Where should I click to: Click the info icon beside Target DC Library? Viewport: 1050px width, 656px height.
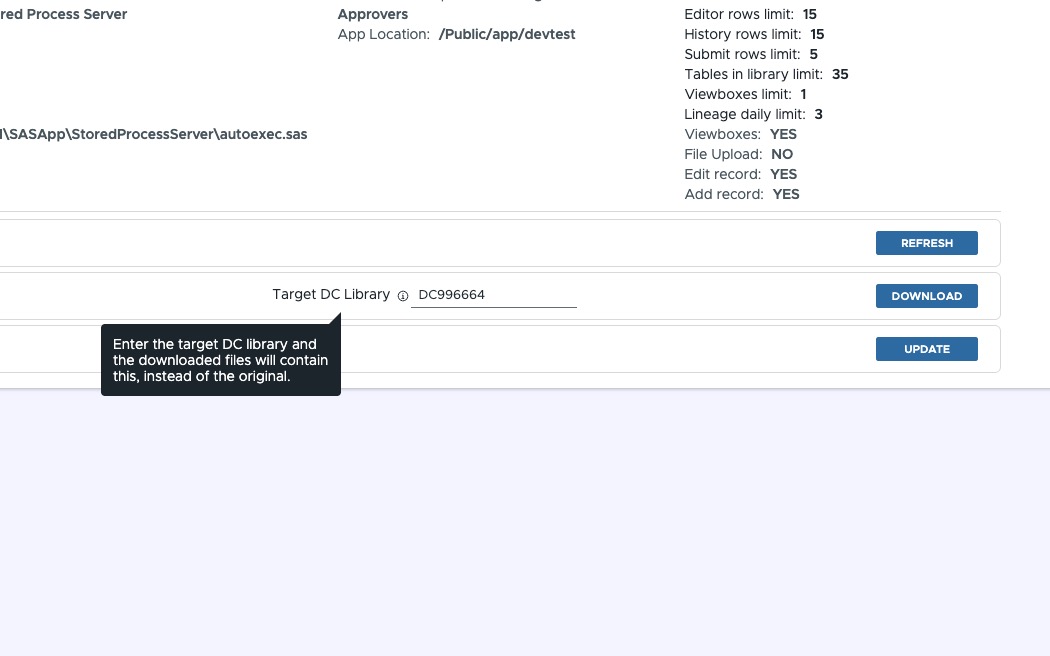[x=403, y=296]
